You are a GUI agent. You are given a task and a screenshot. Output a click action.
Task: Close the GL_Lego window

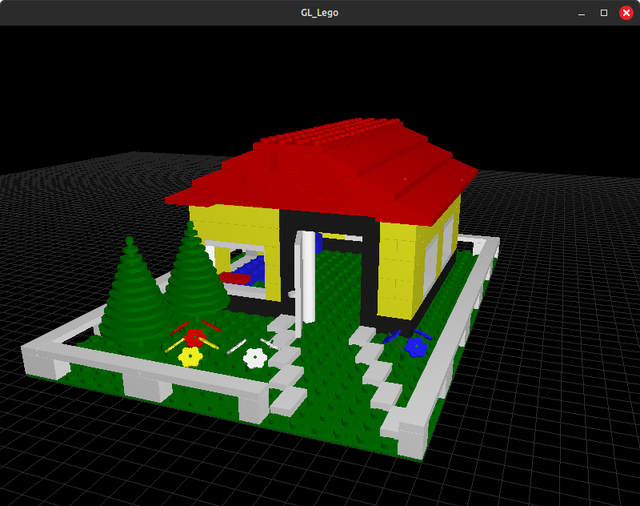(626, 13)
